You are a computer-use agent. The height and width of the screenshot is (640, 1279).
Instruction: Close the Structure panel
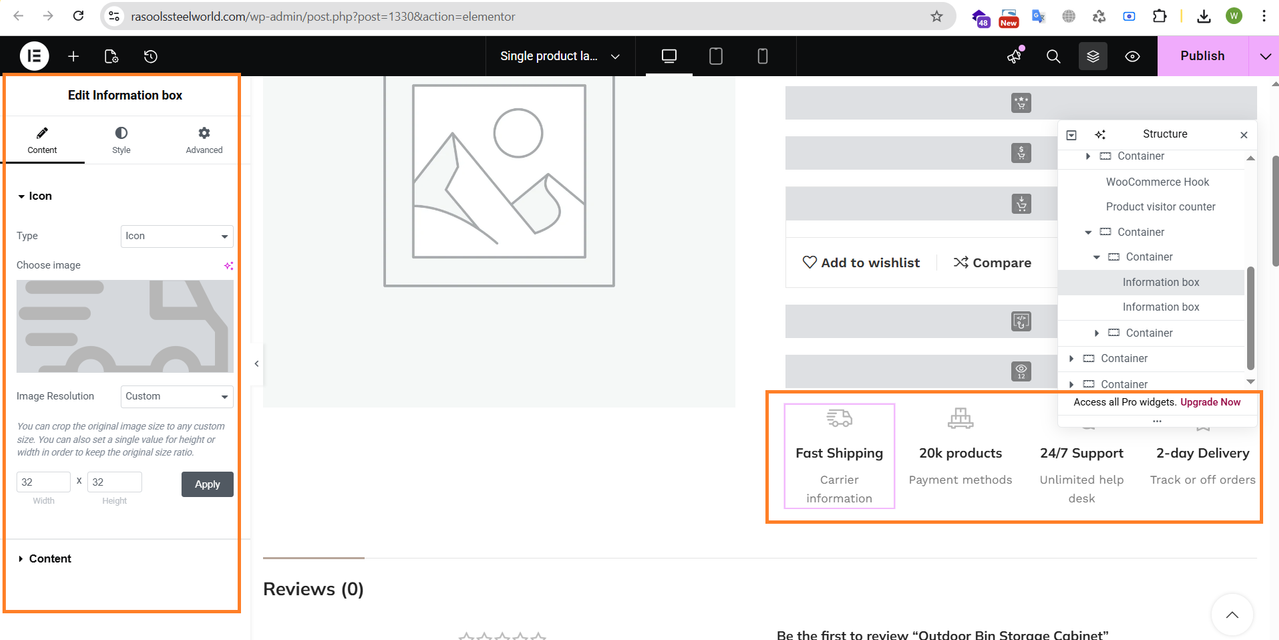tap(1244, 135)
